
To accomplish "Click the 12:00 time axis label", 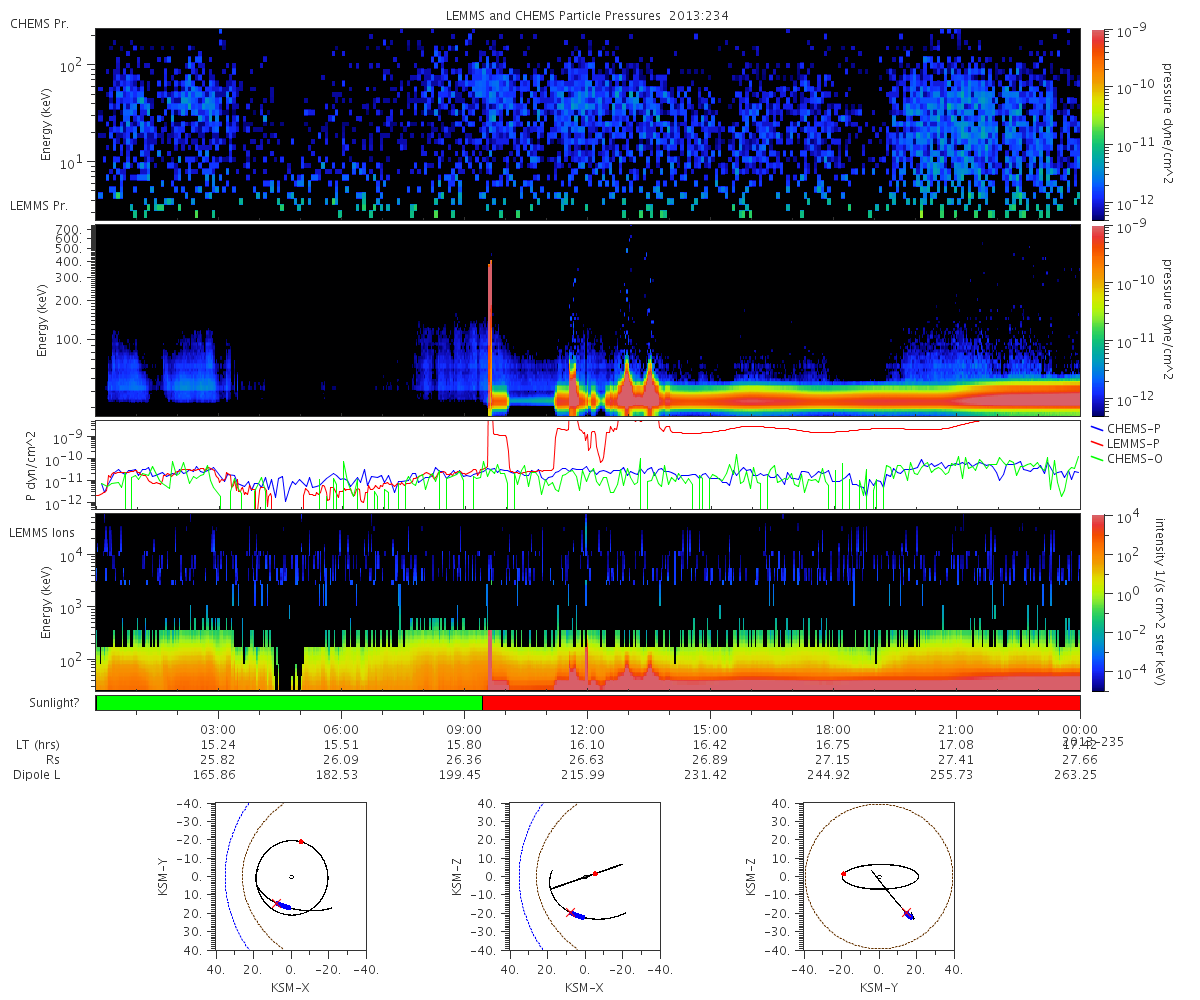I will pos(587,729).
